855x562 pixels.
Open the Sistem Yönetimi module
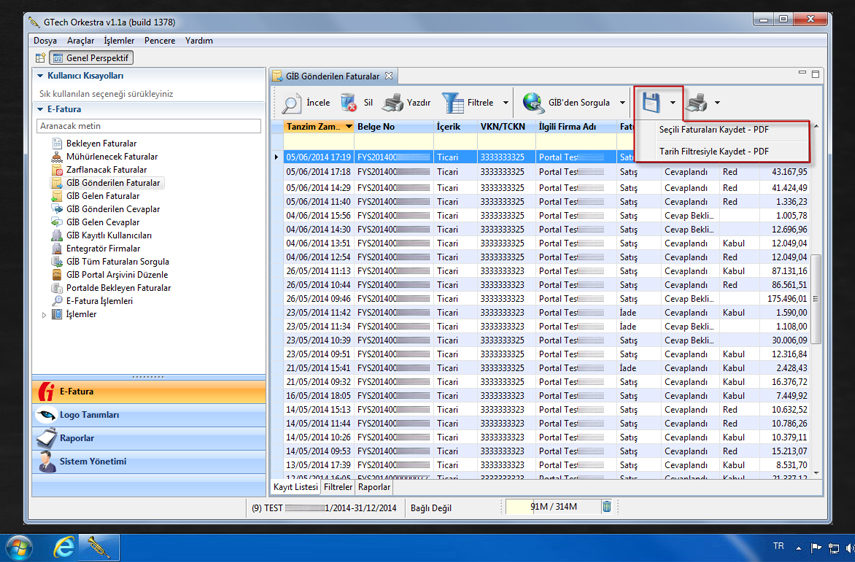(148, 462)
